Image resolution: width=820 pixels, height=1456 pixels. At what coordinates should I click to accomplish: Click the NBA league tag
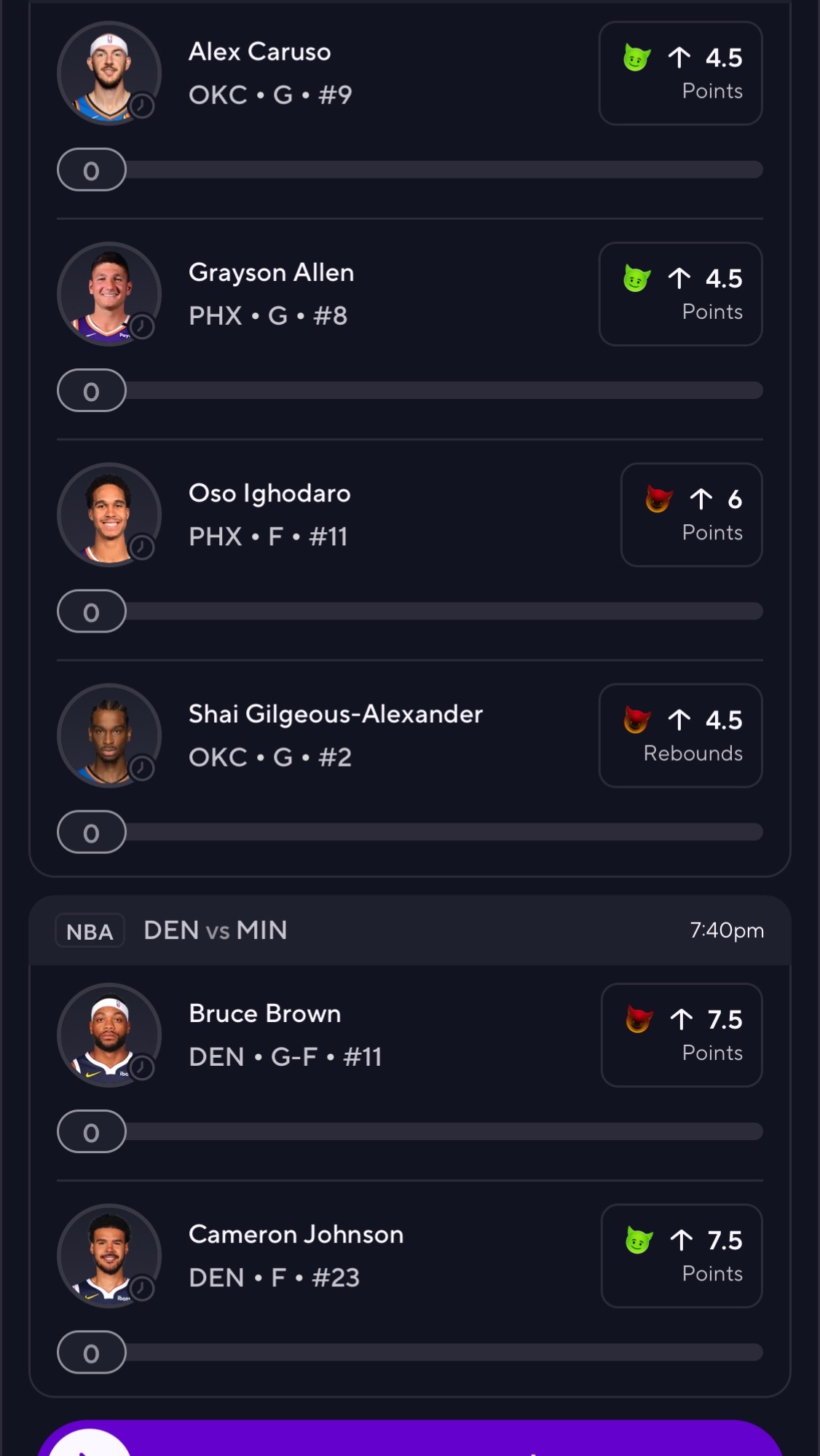click(x=90, y=931)
